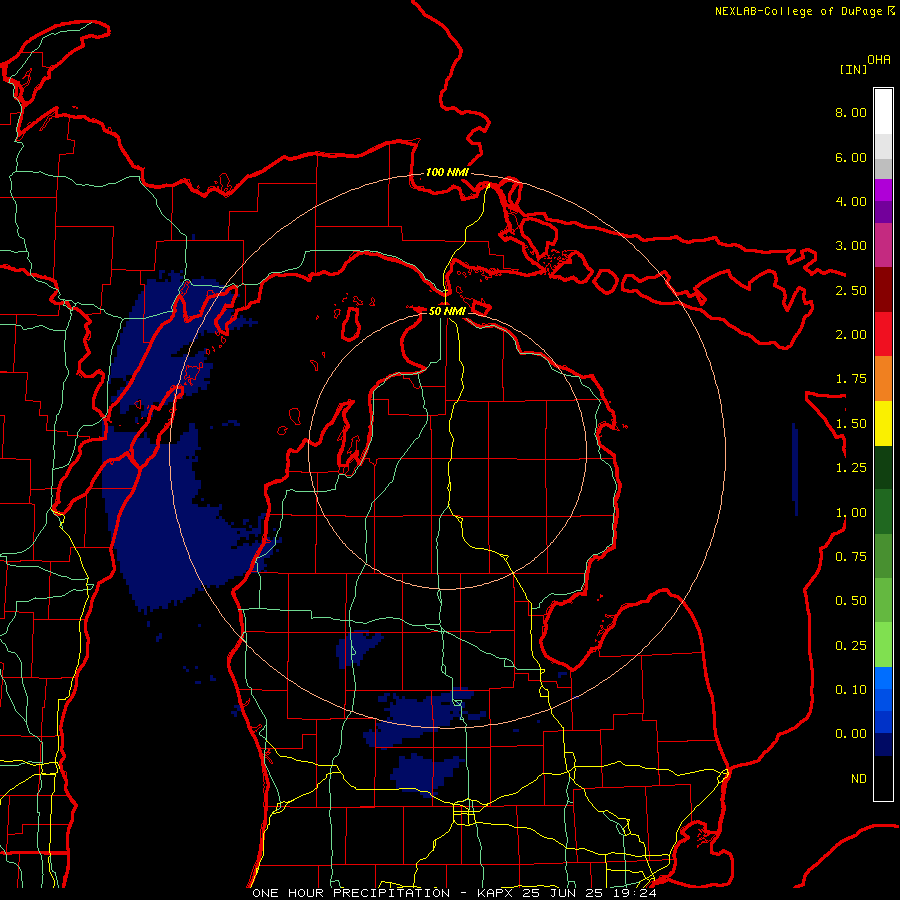Viewport: 900px width, 900px height.
Task: Select the 4.00 legend value
Action: (851, 201)
